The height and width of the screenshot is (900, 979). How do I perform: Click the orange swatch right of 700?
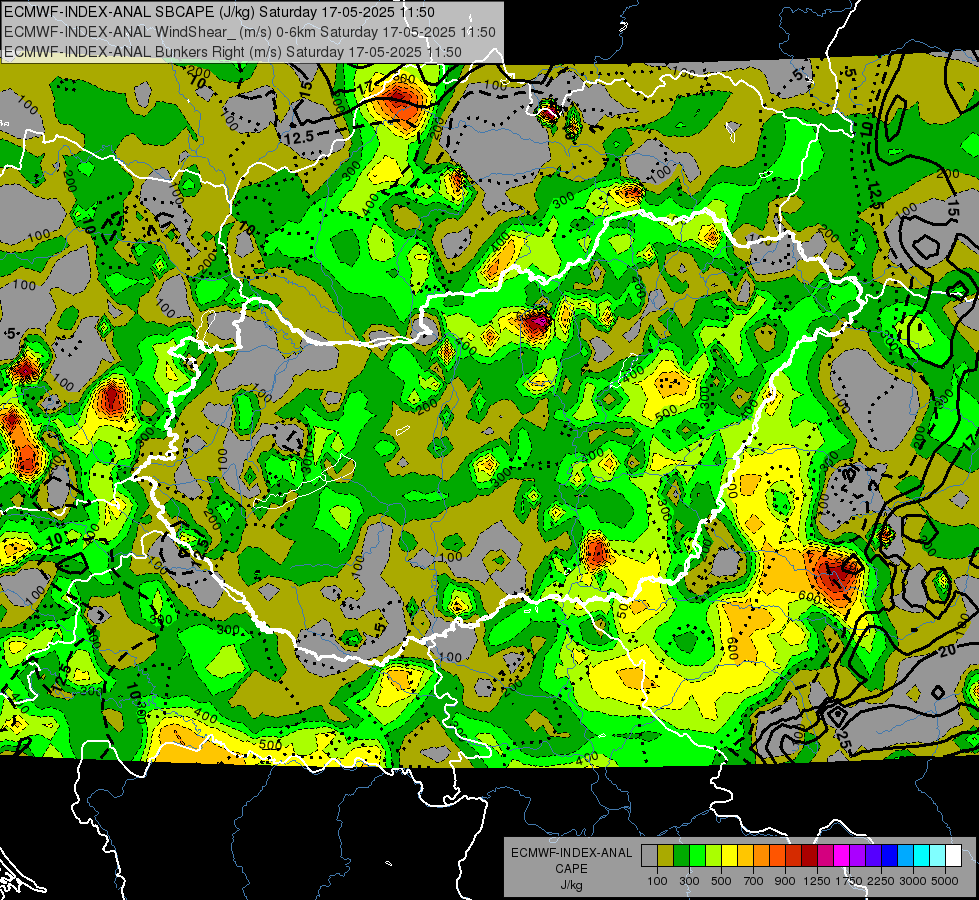[762, 856]
